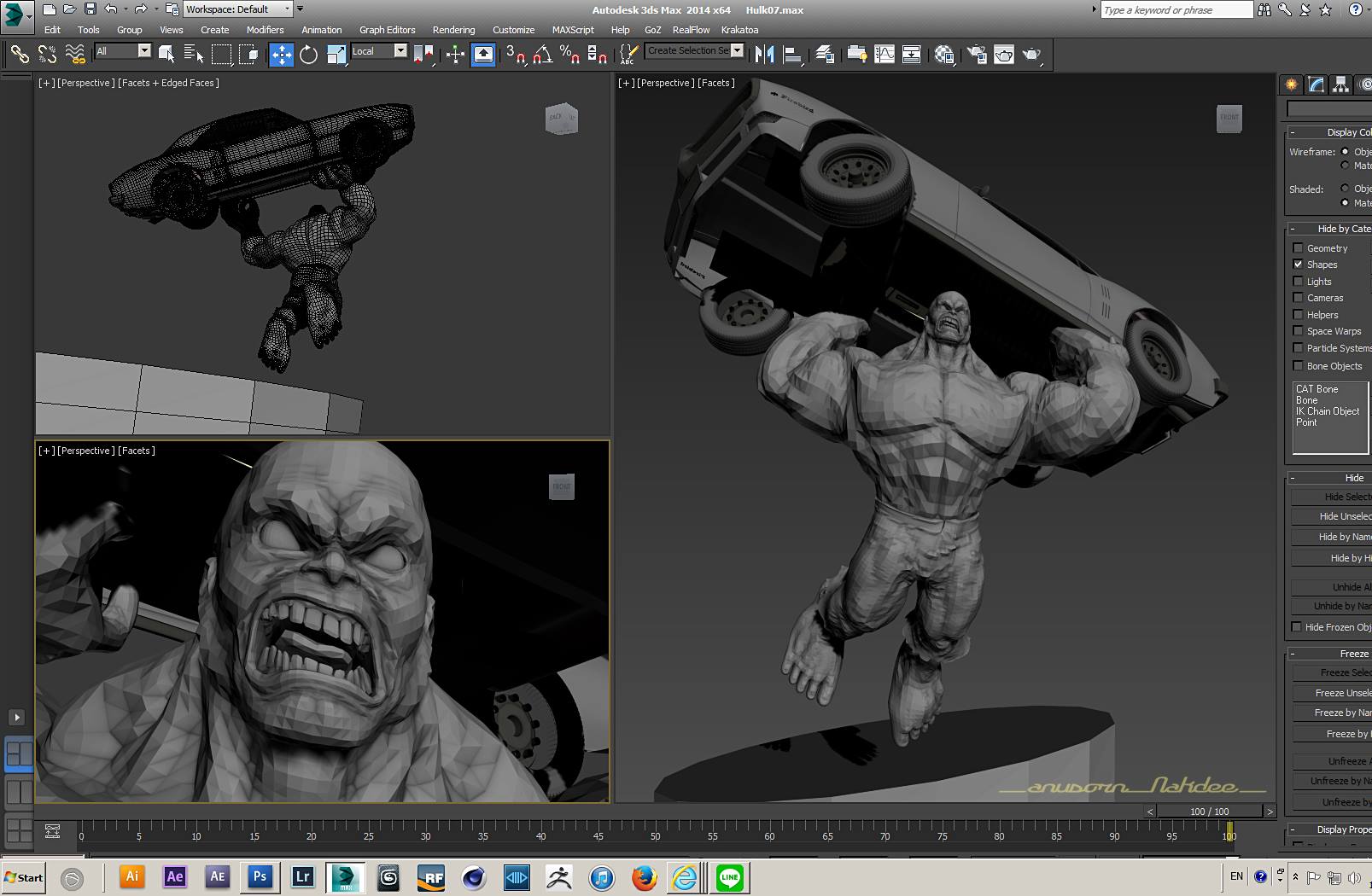Activate Select and Rotate tool
The height and width of the screenshot is (896, 1372).
308,55
